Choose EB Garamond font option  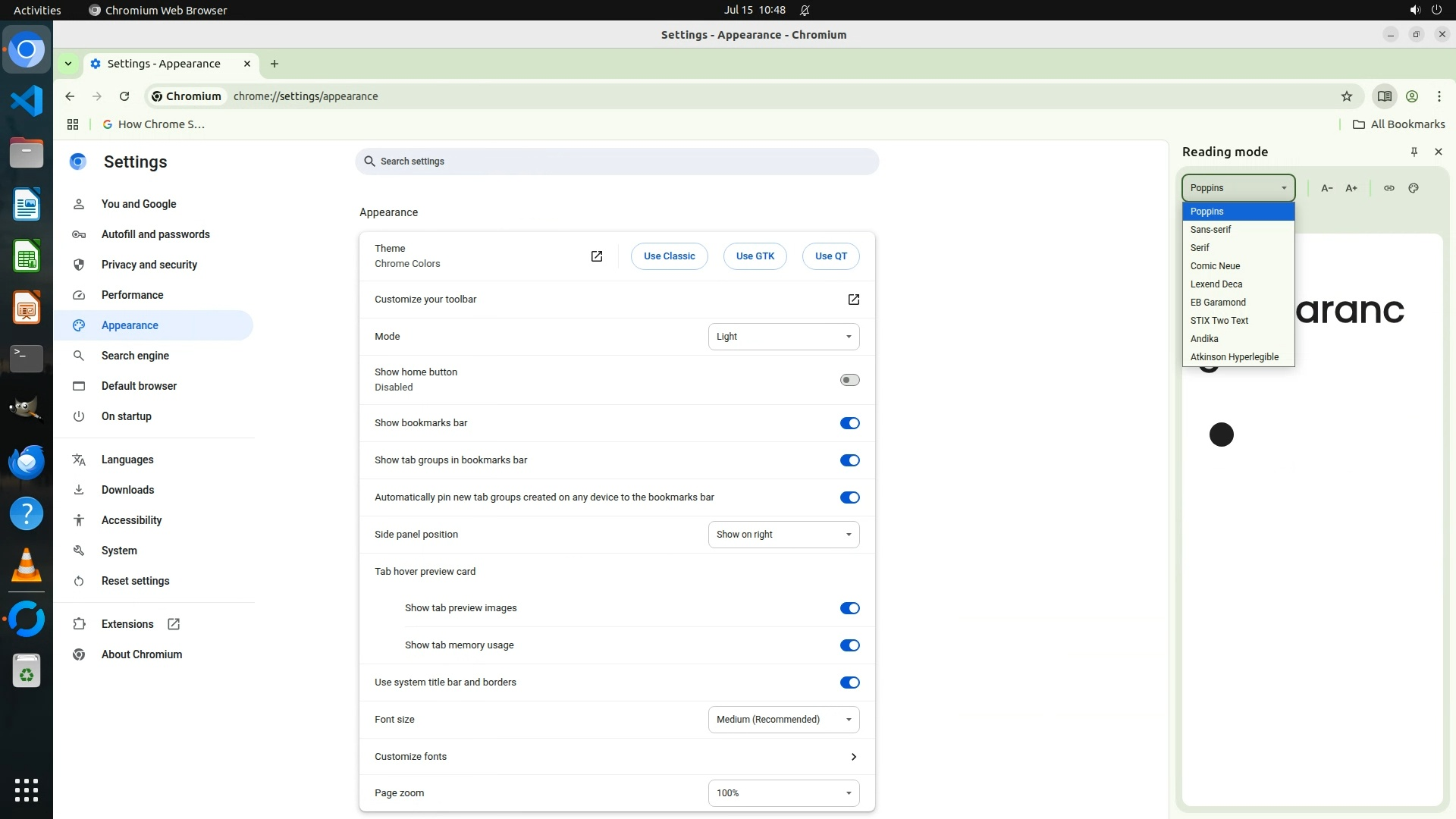click(x=1218, y=303)
